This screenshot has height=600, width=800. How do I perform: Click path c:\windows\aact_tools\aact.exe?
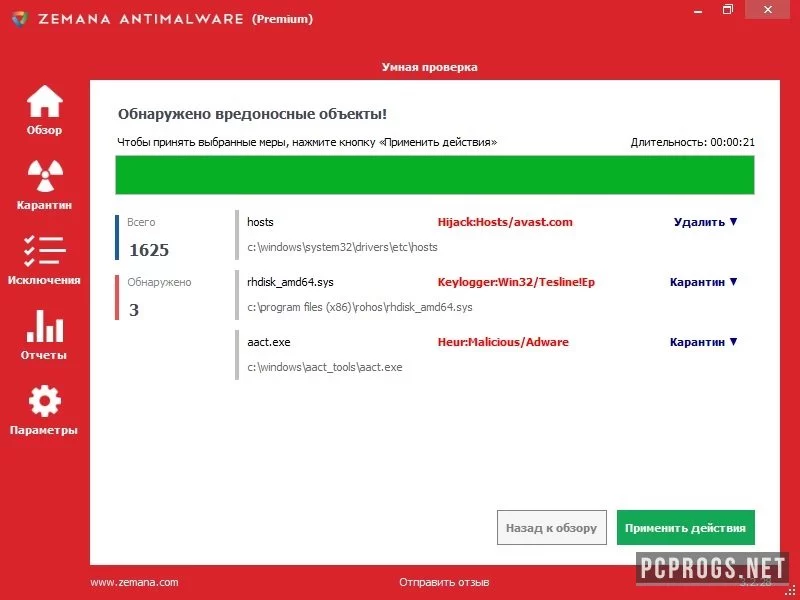pos(324,367)
